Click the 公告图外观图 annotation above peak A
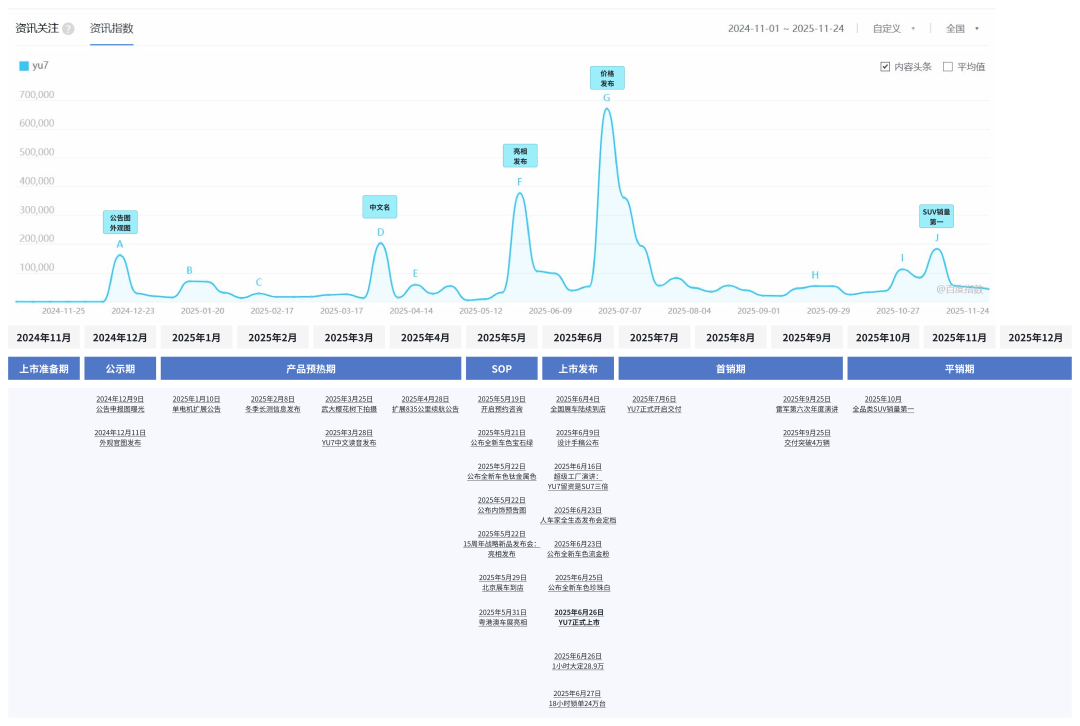Screen dimensions: 1080x726 120,222
